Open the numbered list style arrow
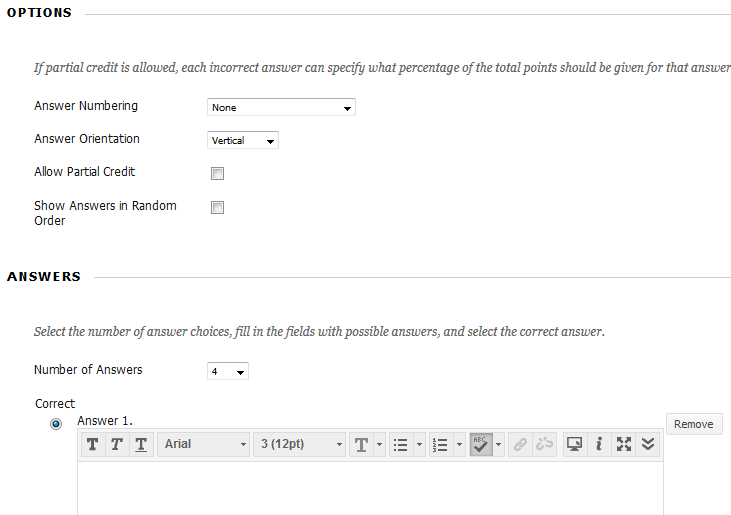Image resolution: width=731 pixels, height=515 pixels. pyautogui.click(x=459, y=444)
